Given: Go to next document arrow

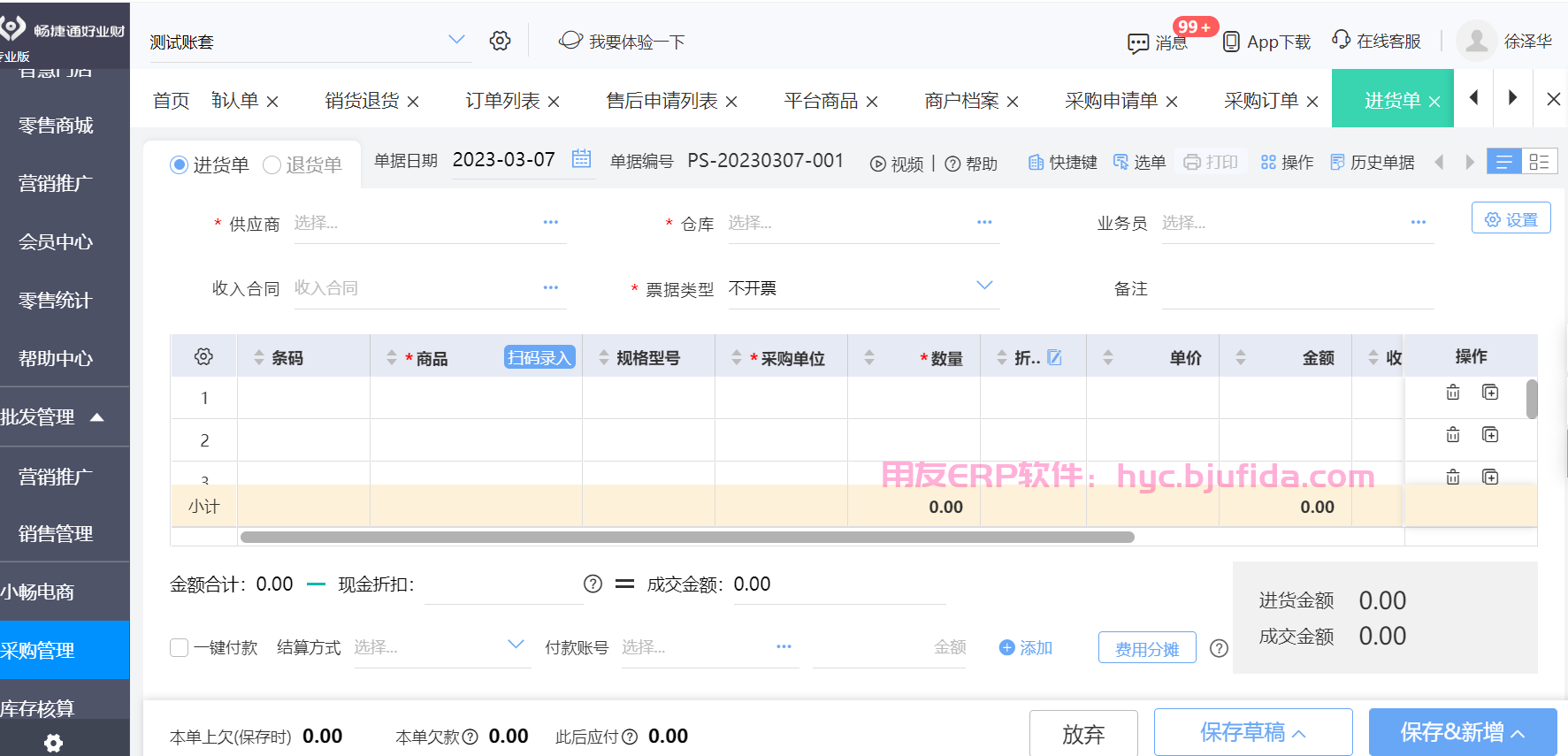Looking at the screenshot, I should (1469, 162).
